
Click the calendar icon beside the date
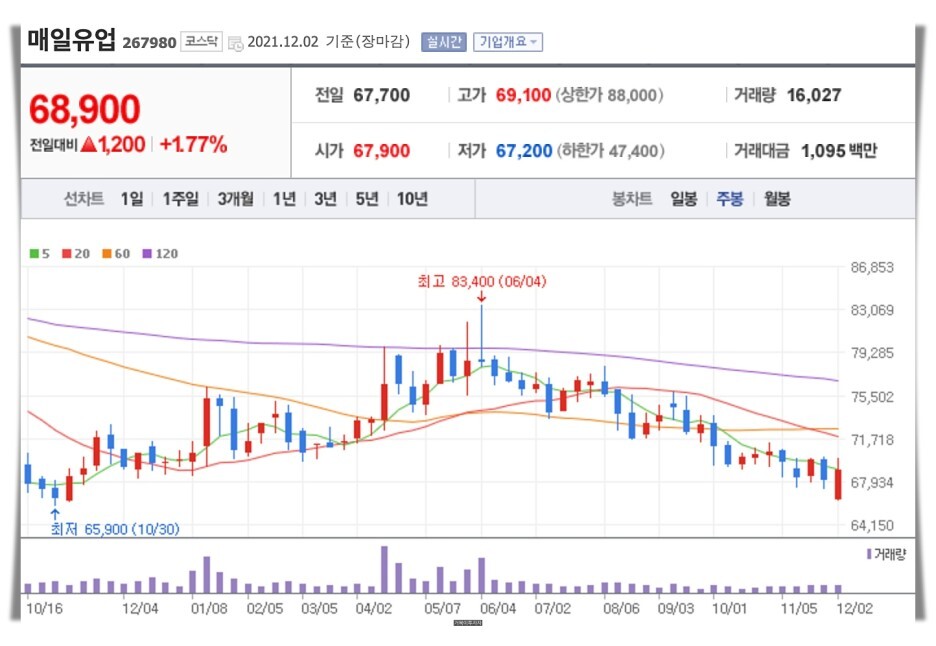pos(236,43)
